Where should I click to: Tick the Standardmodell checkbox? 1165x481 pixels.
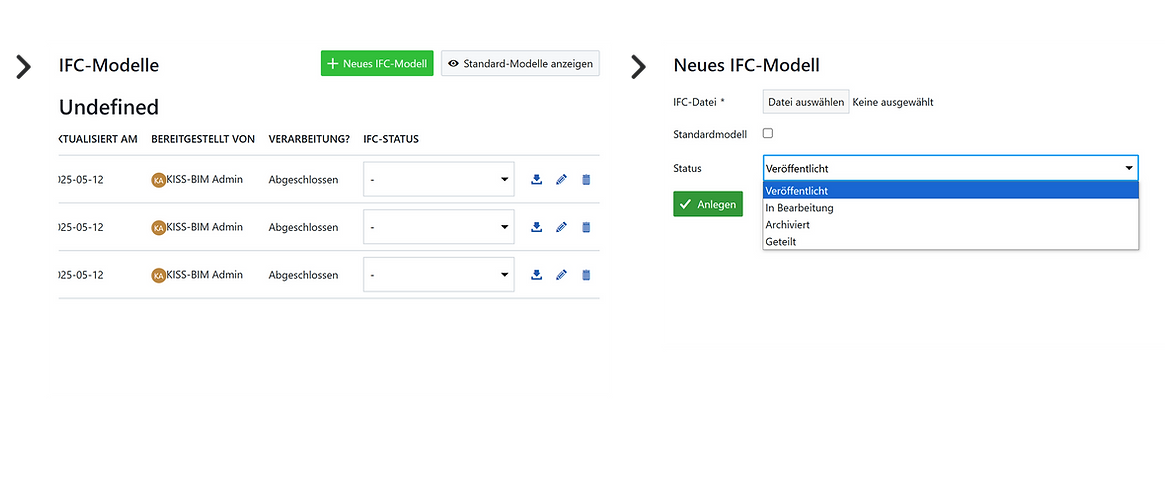(768, 133)
